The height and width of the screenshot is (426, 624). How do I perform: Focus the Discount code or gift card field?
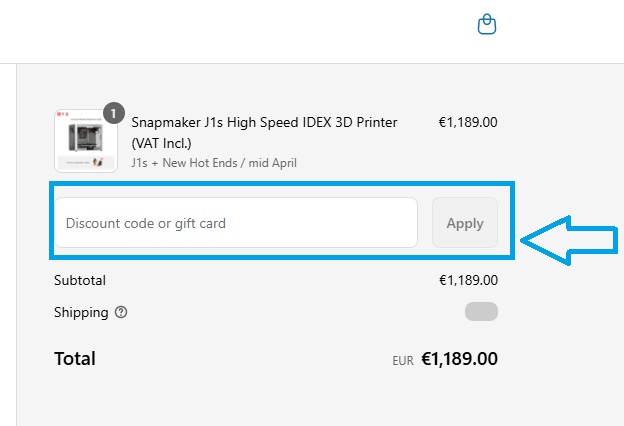(x=235, y=223)
